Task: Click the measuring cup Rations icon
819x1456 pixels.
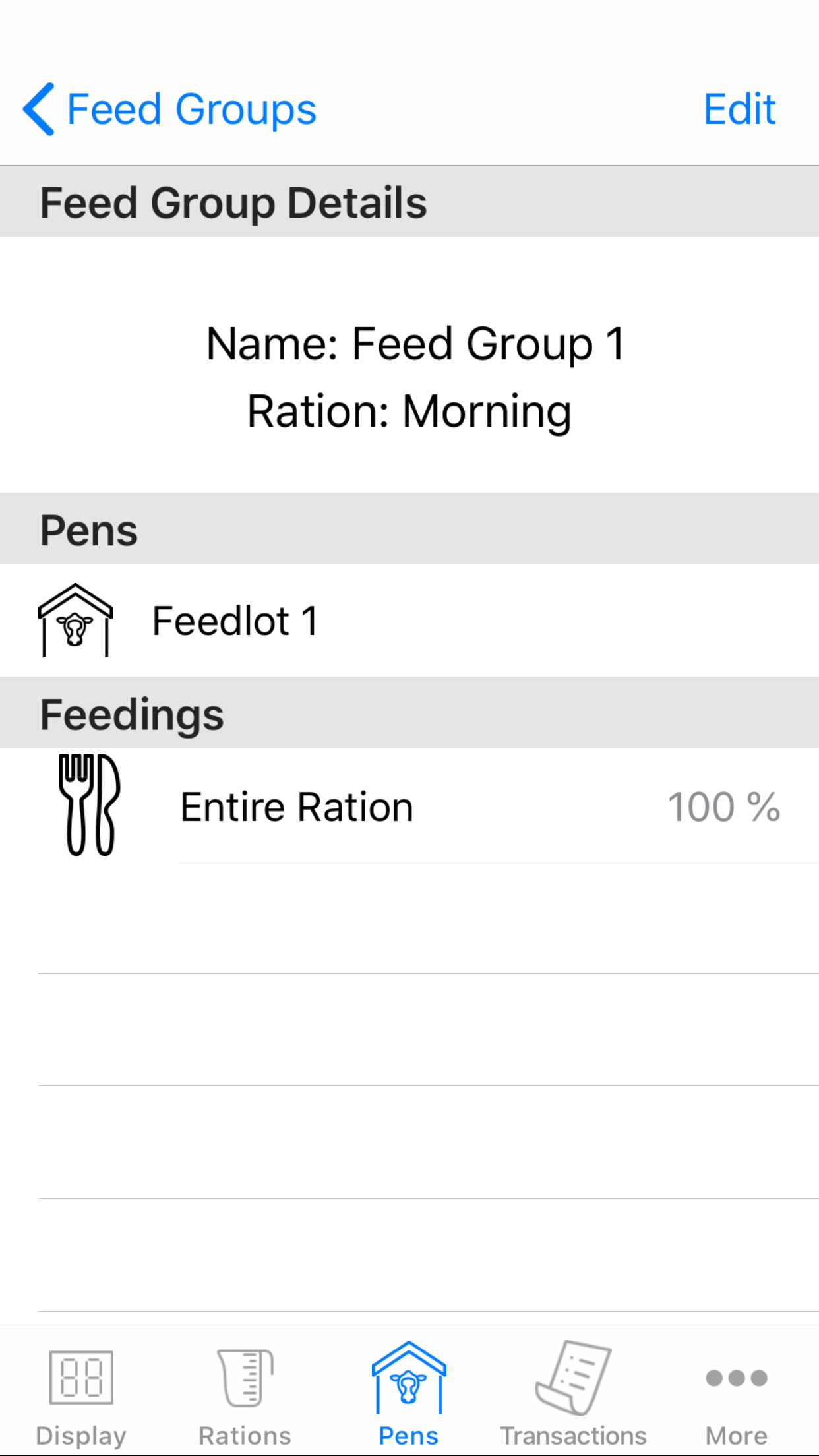Action: 245,1377
